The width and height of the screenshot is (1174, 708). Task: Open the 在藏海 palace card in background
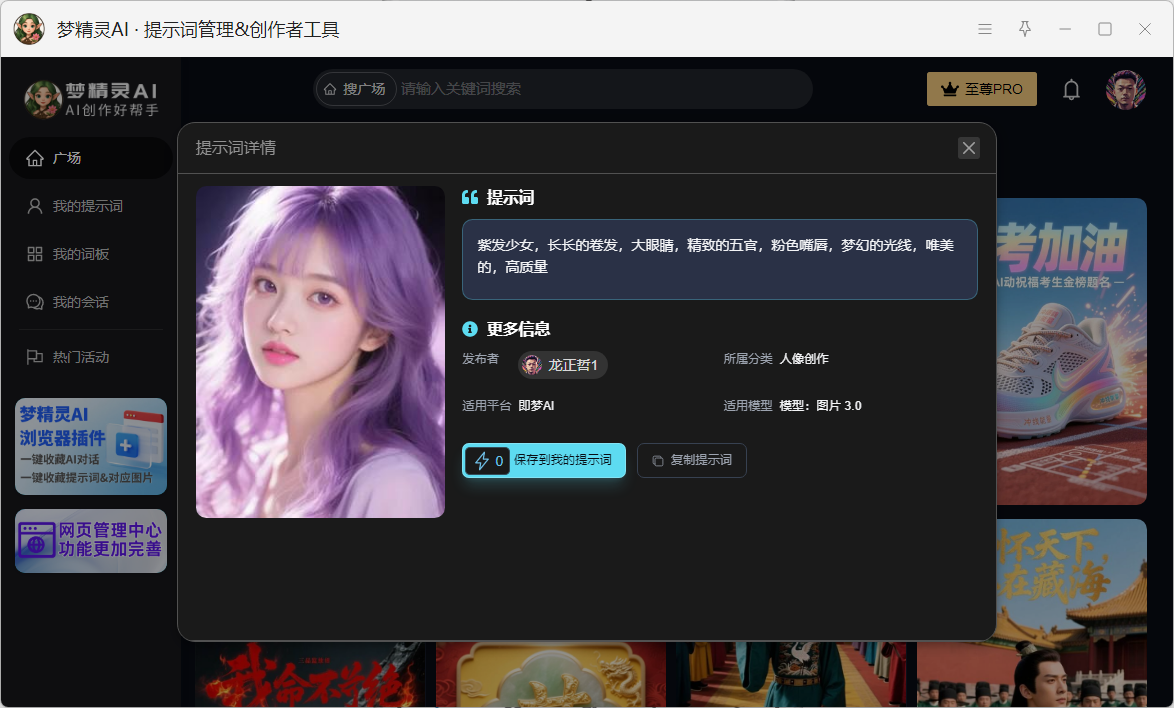pos(1071,613)
